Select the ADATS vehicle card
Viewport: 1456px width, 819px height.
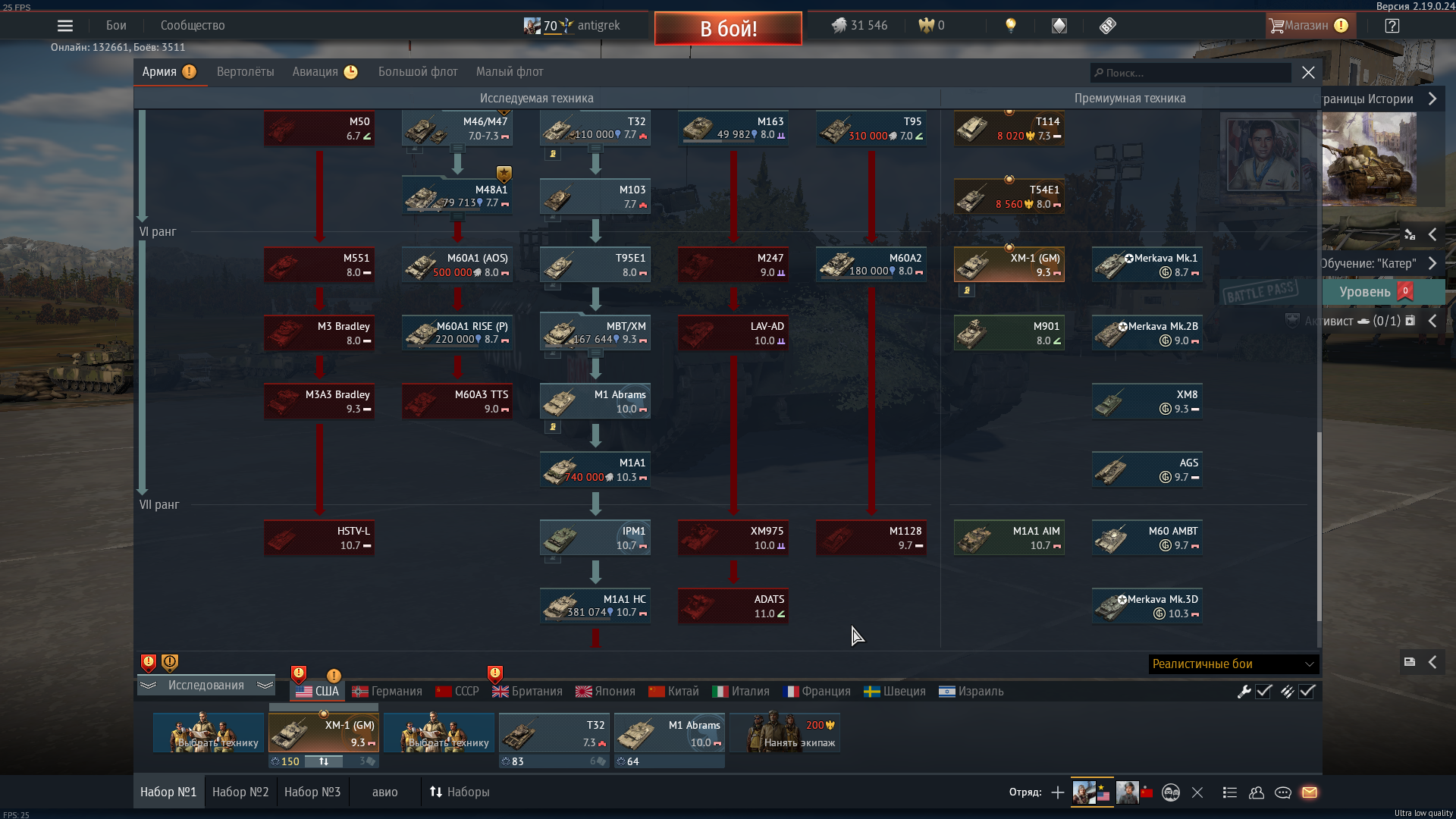pyautogui.click(x=733, y=607)
